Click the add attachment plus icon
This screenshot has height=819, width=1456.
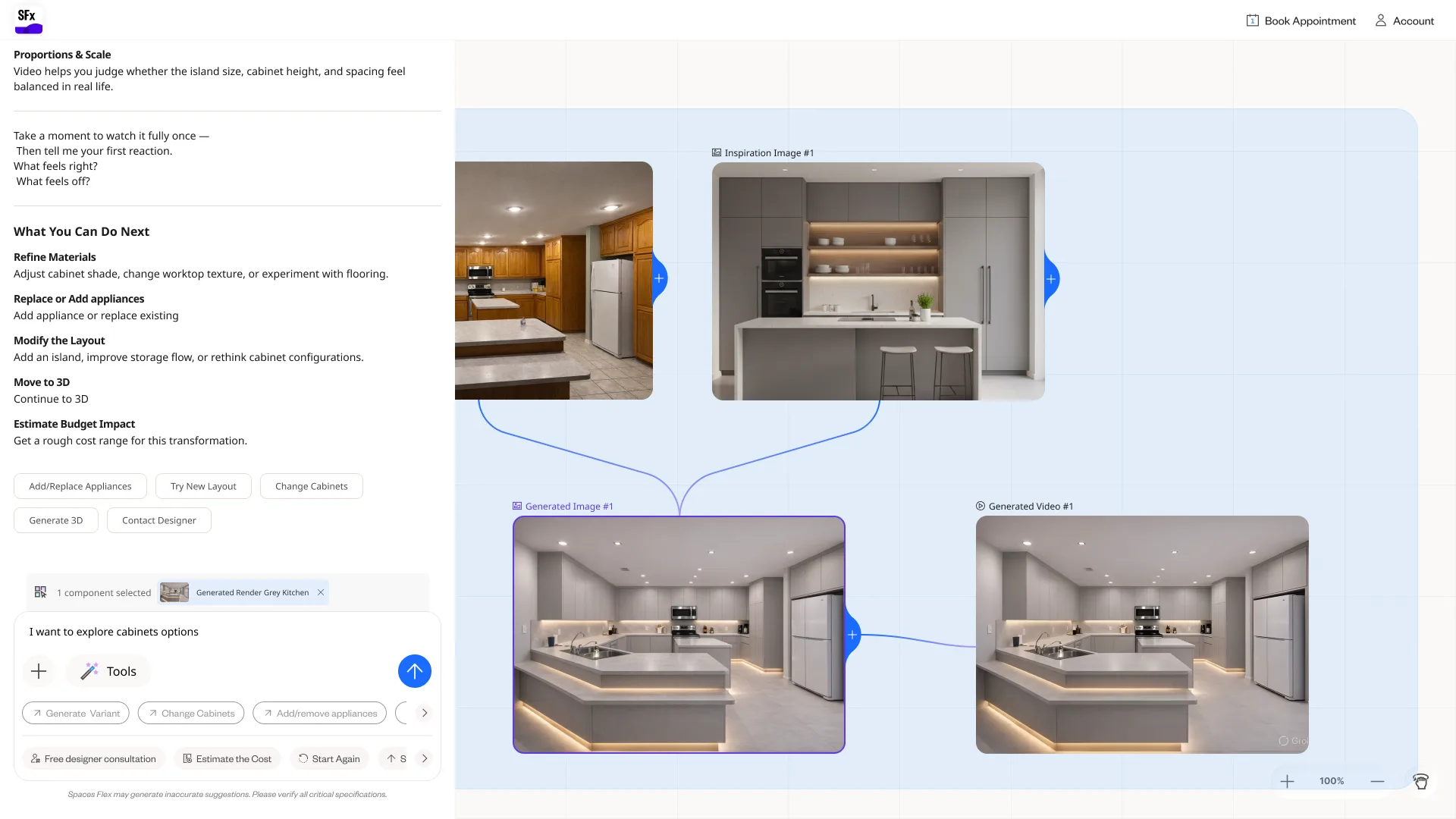pos(39,671)
